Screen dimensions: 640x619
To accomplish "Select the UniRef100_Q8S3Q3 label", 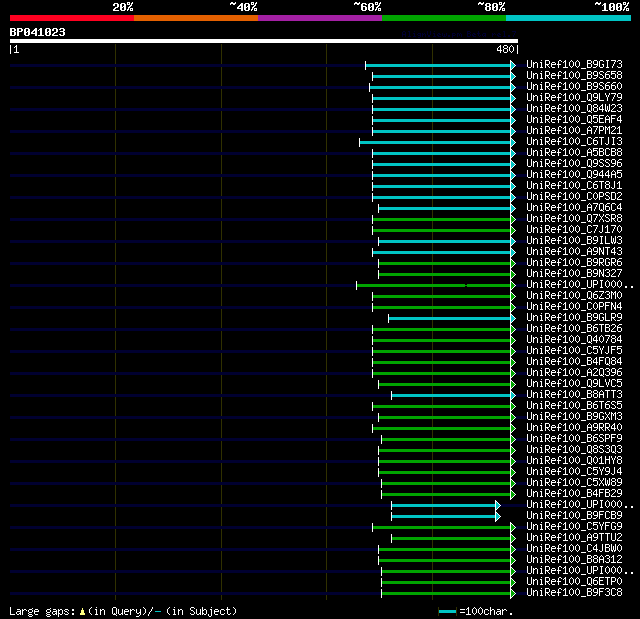I will 574,450.
